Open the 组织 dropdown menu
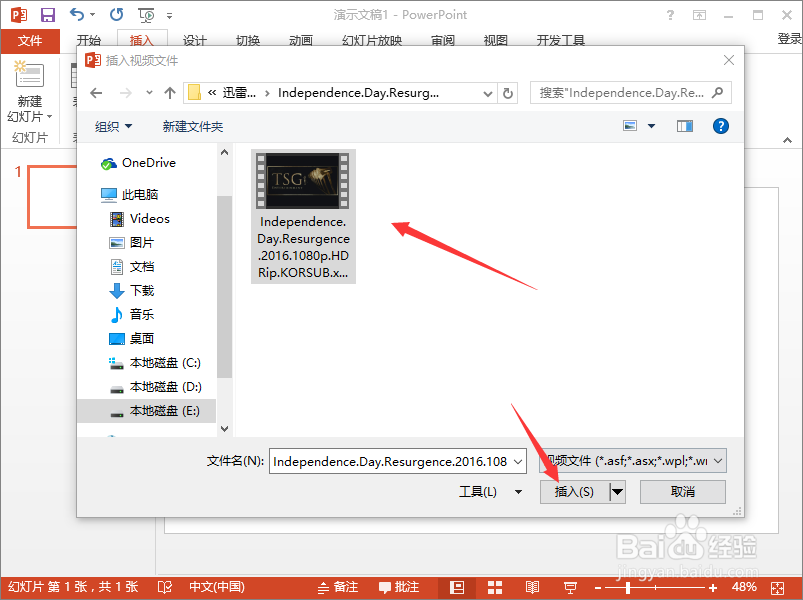 coord(113,126)
